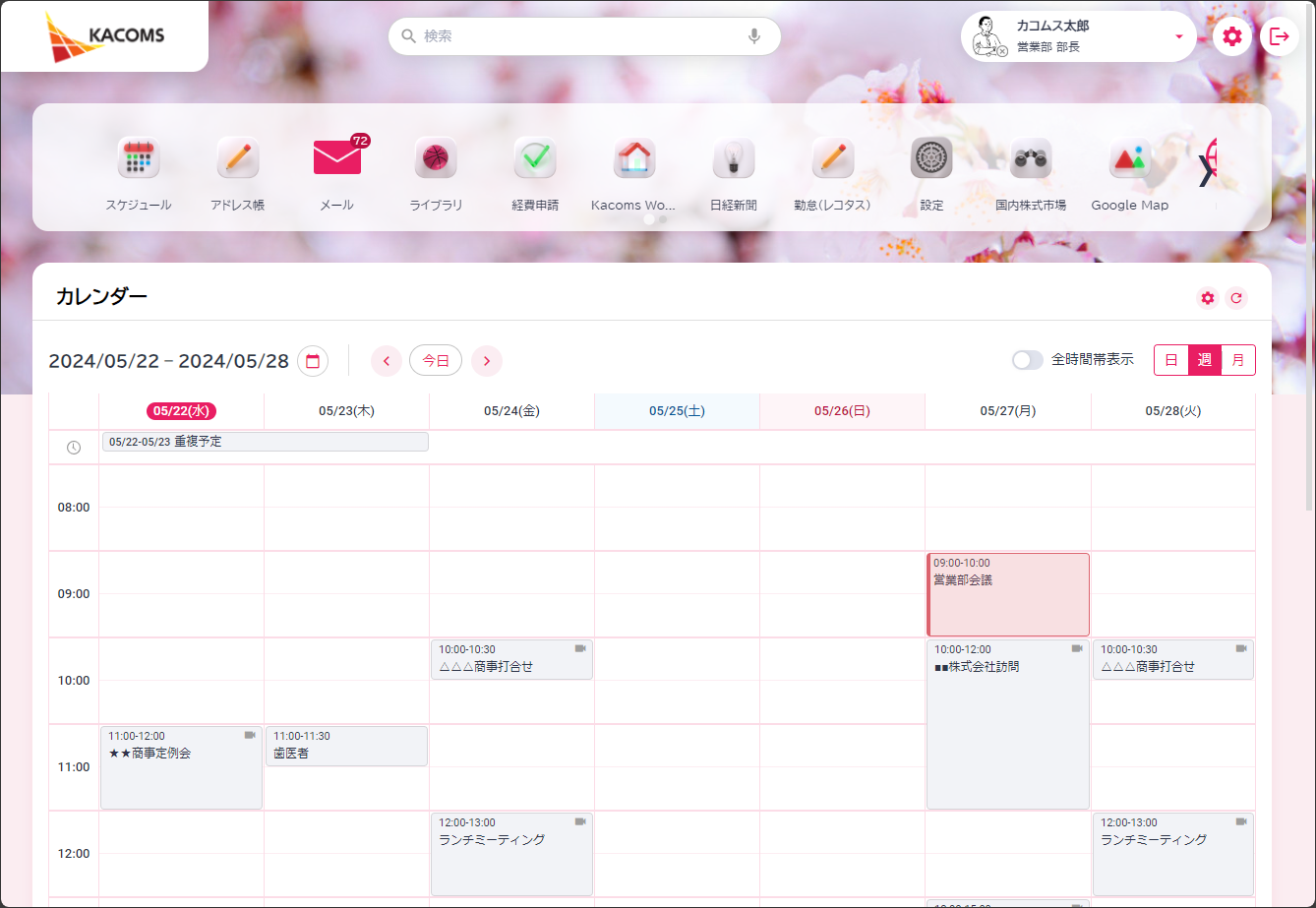
Task: Open the 日経新聞 lightbulb icon
Action: 733,158
